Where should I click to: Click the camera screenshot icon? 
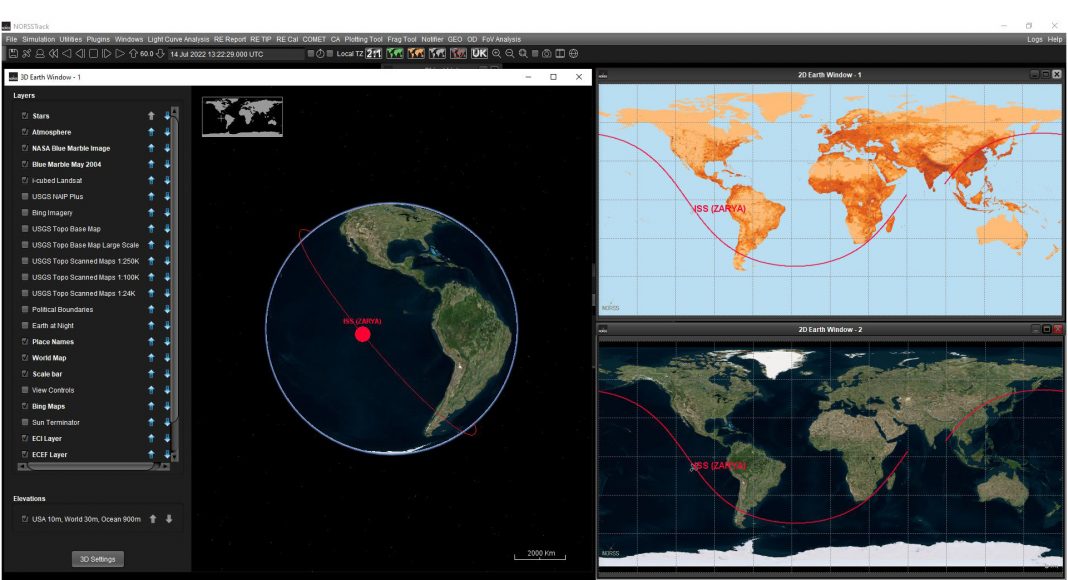pos(547,53)
